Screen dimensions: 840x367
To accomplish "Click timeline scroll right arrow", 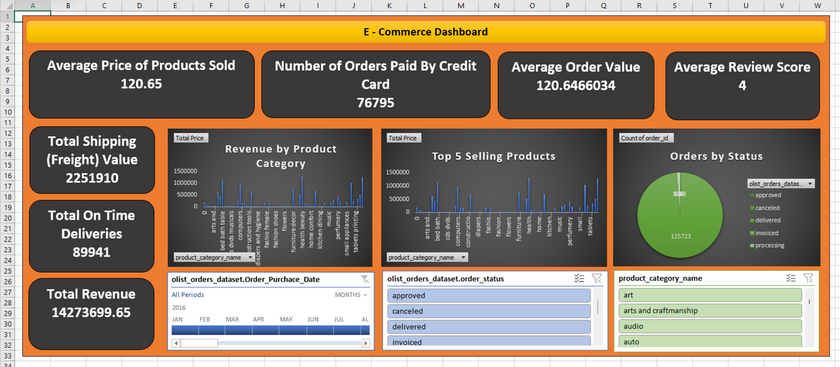I will [366, 343].
